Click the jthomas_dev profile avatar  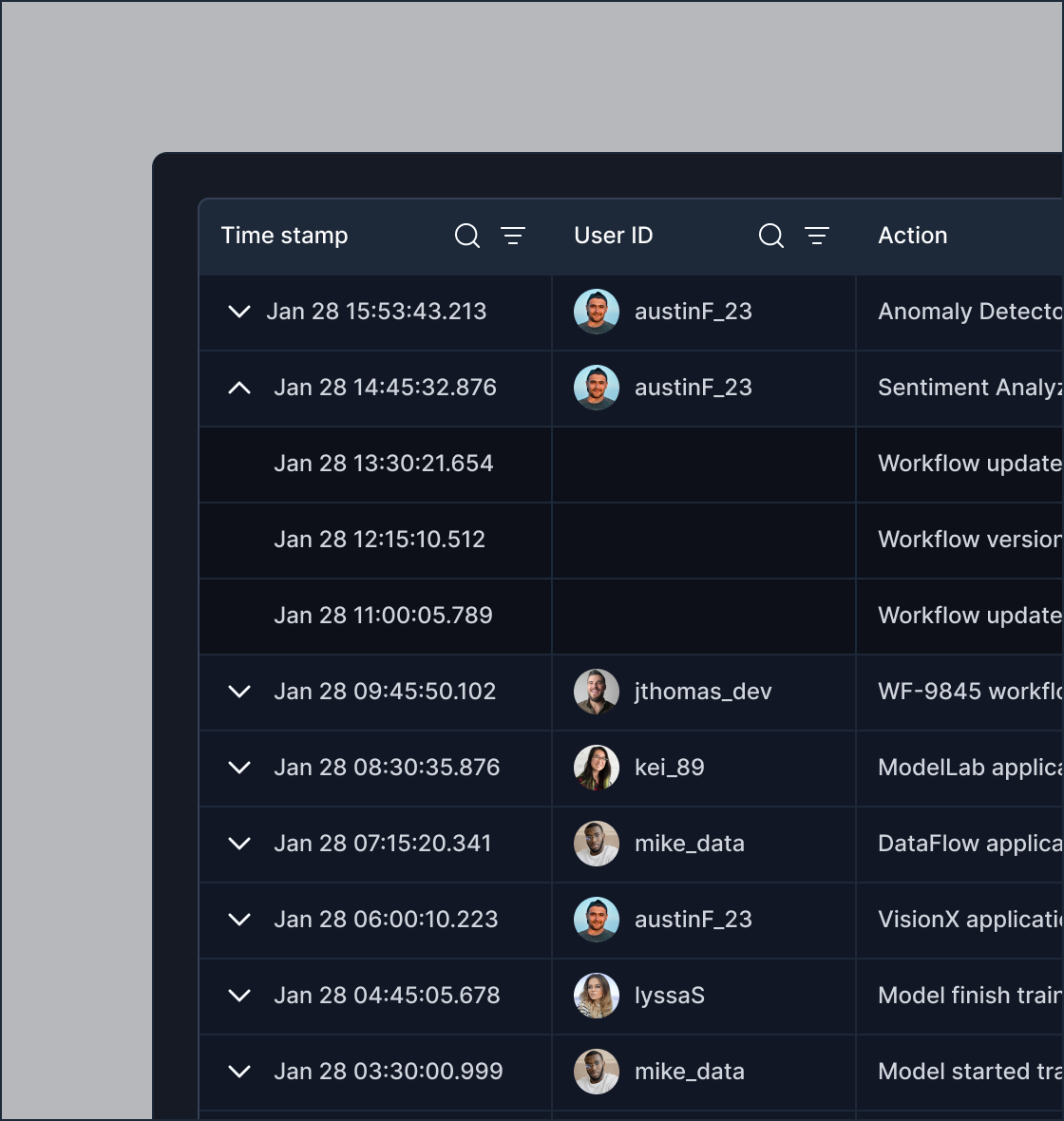click(597, 692)
